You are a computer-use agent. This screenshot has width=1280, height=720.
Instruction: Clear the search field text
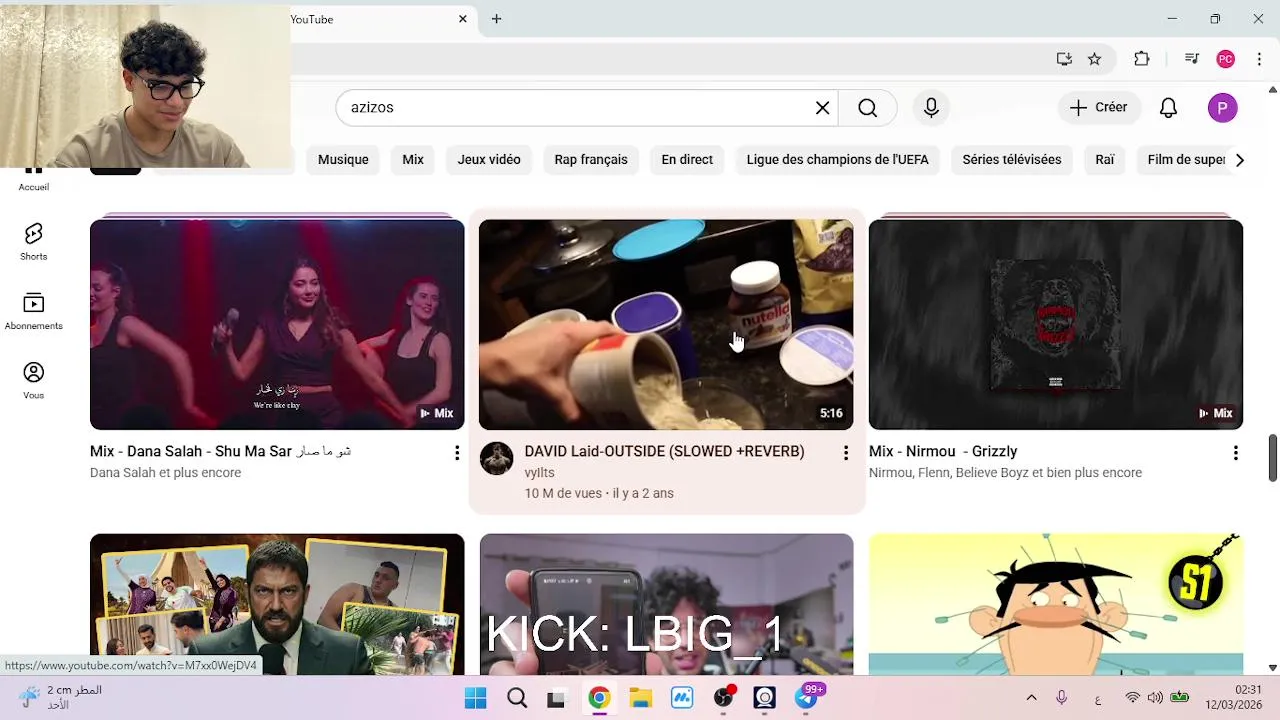coord(822,108)
